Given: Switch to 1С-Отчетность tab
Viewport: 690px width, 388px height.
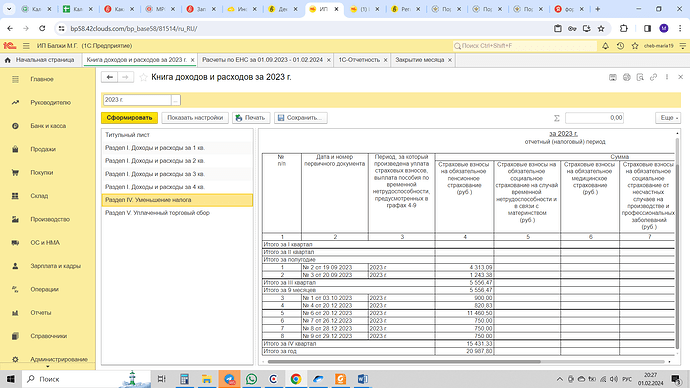Looking at the screenshot, I should tap(359, 60).
